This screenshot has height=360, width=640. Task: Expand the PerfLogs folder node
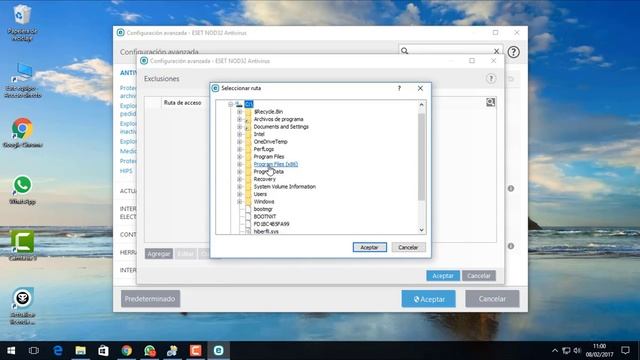[240, 149]
